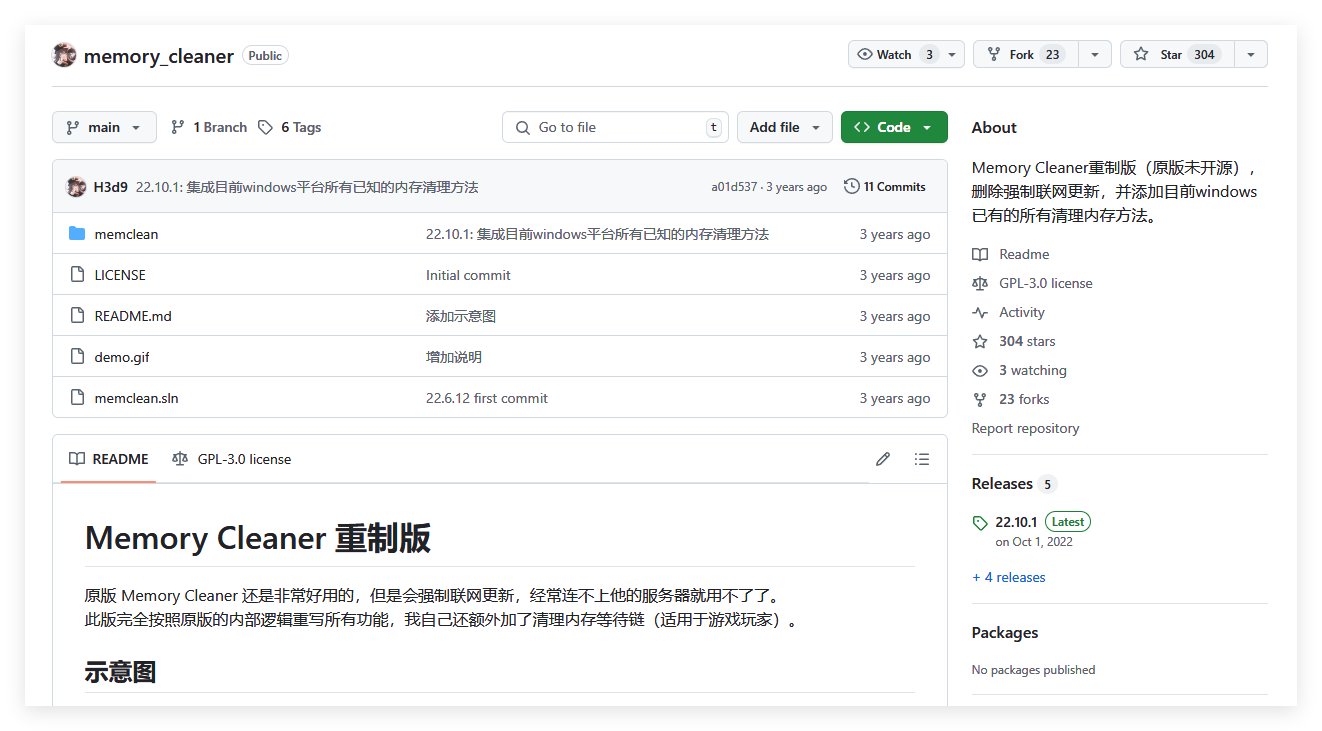Viewport: 1322px width, 731px height.
Task: View the 304 stars link
Action: click(x=1014, y=341)
